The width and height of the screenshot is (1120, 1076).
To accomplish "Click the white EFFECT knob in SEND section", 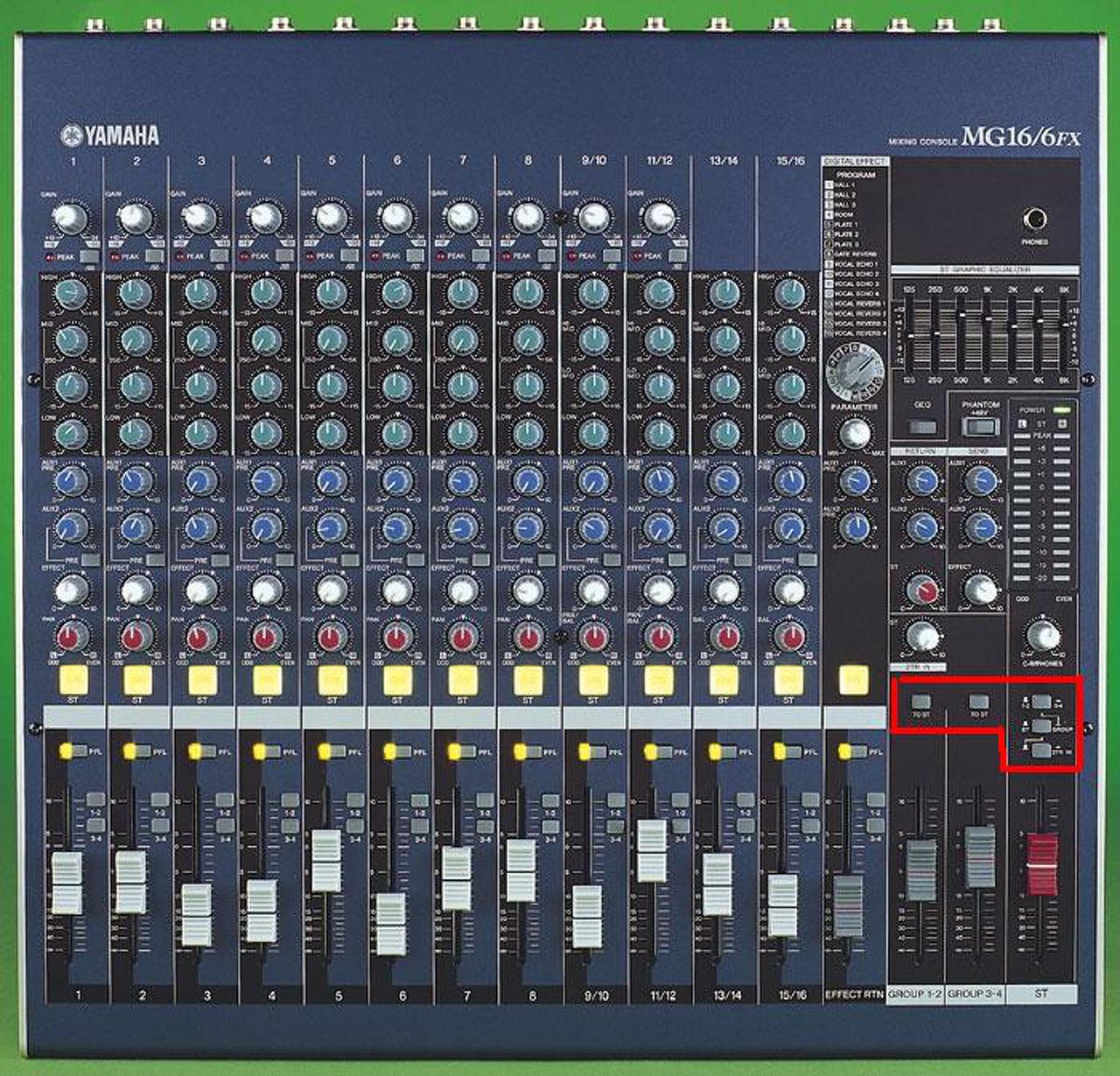I will pos(981,590).
